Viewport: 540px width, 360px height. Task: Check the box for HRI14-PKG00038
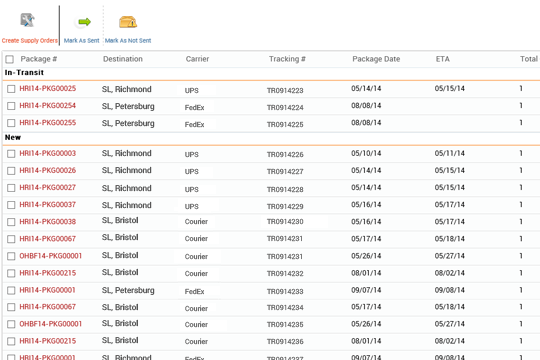click(11, 222)
